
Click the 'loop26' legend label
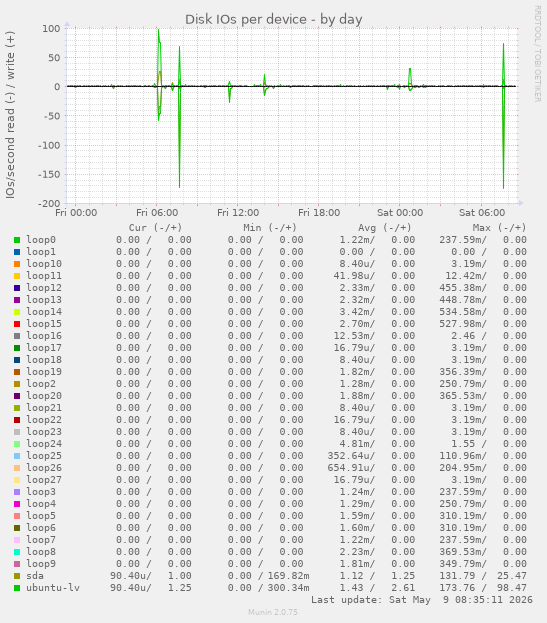click(x=44, y=468)
